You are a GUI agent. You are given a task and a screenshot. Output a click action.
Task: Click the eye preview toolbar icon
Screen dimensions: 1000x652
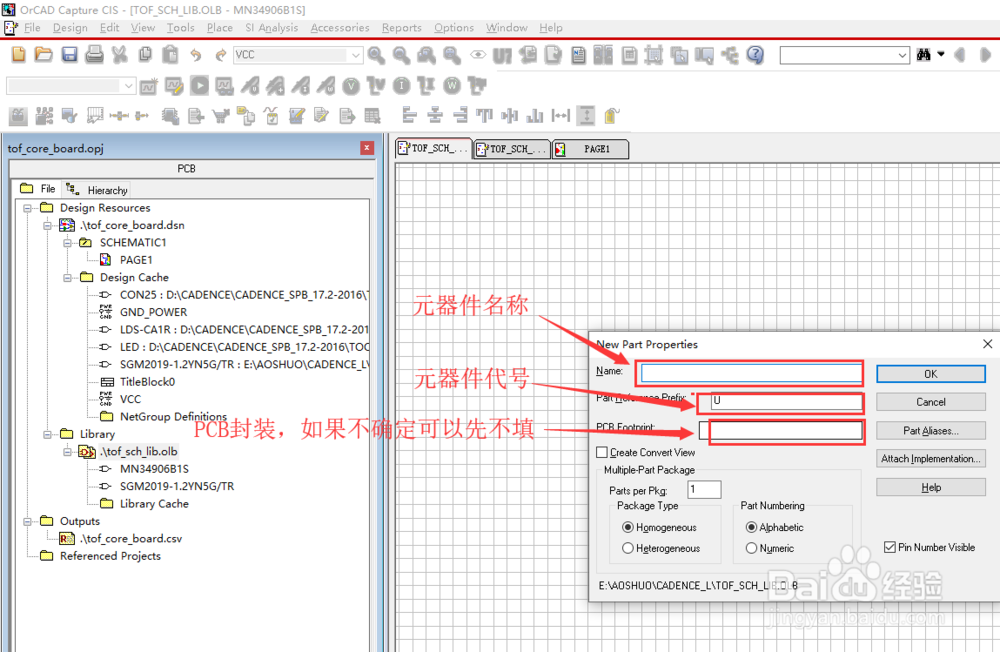point(478,55)
